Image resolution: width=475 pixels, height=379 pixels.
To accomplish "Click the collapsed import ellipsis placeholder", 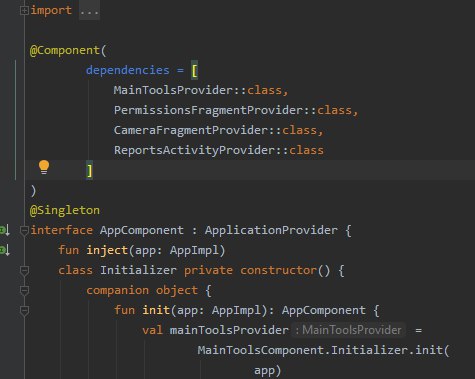I will tap(89, 11).
